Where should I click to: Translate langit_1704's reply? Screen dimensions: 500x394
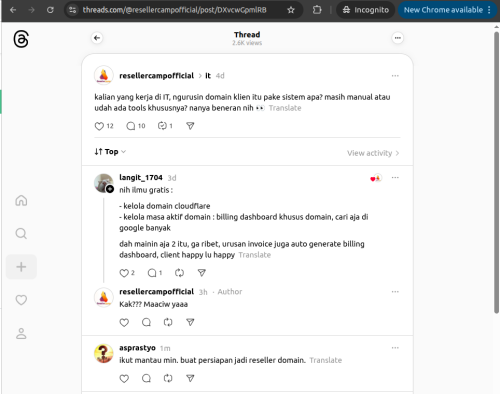[x=255, y=255]
